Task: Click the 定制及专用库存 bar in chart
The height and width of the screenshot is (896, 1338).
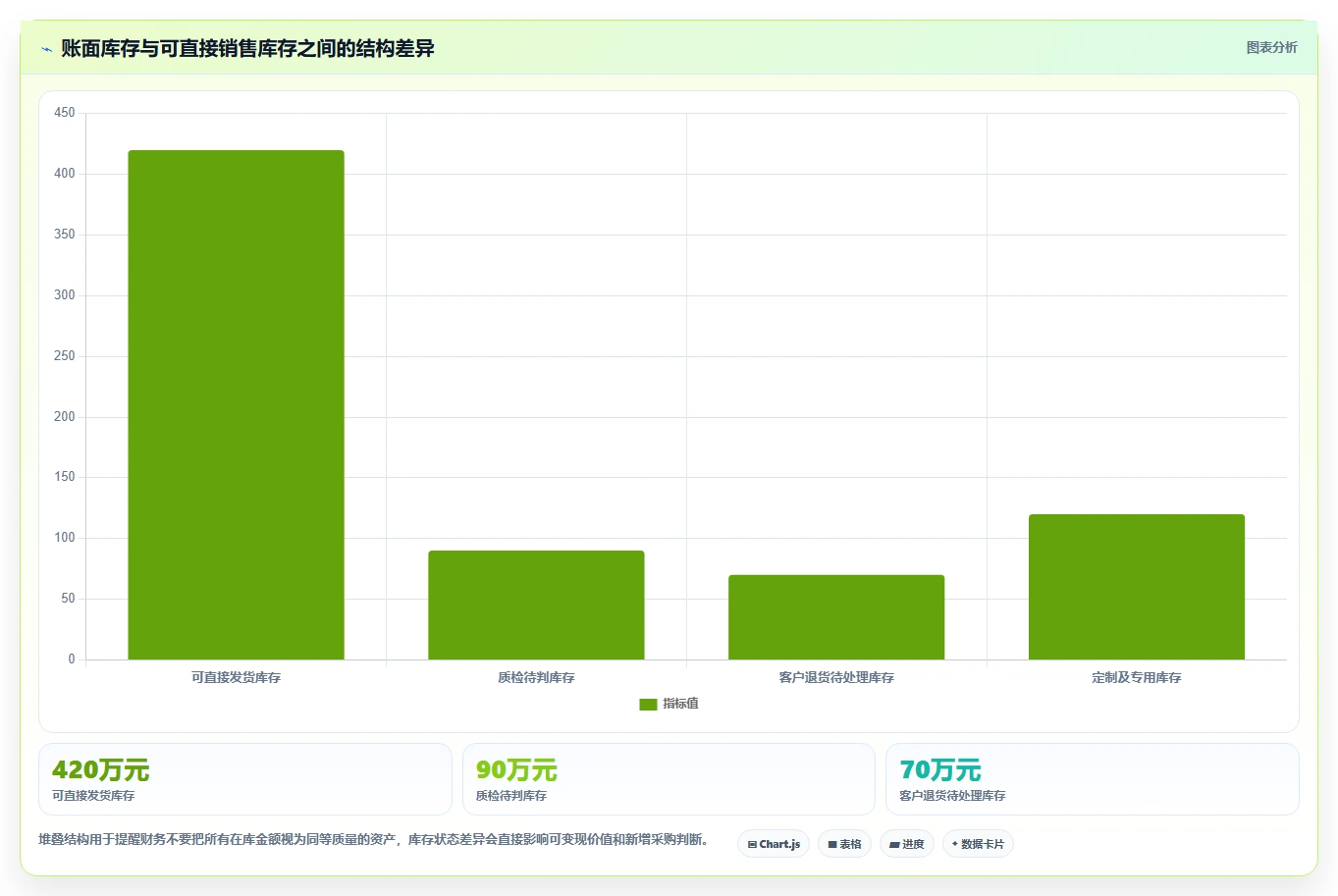Action: click(x=1137, y=587)
